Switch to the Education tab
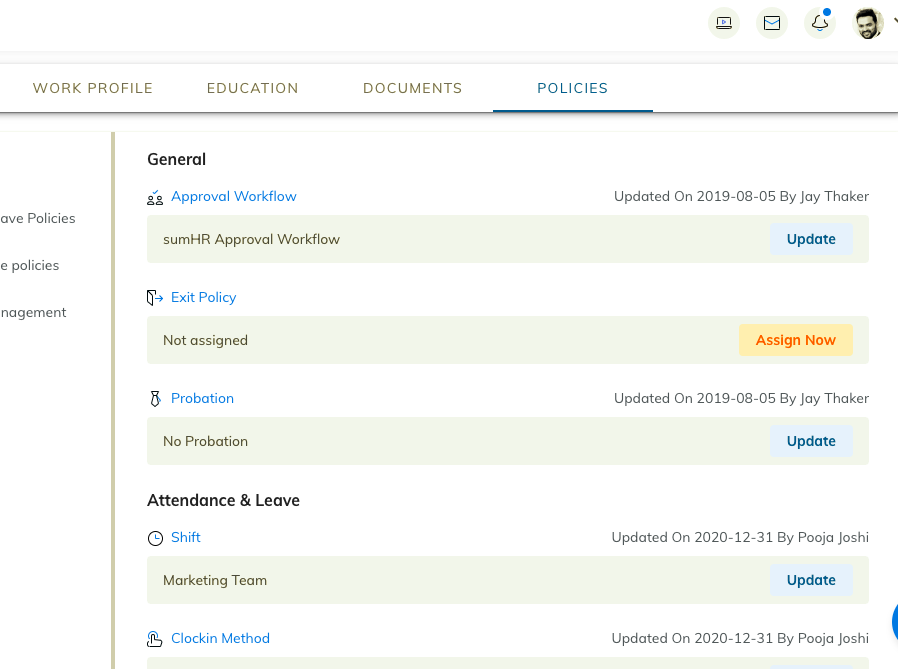The height and width of the screenshot is (669, 898). click(253, 88)
